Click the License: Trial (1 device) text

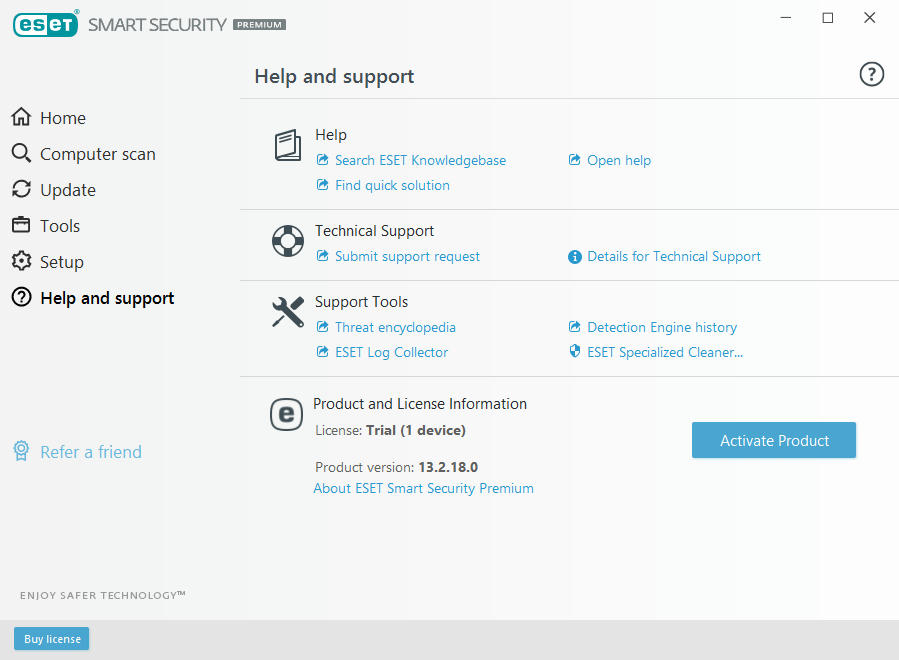coord(390,431)
